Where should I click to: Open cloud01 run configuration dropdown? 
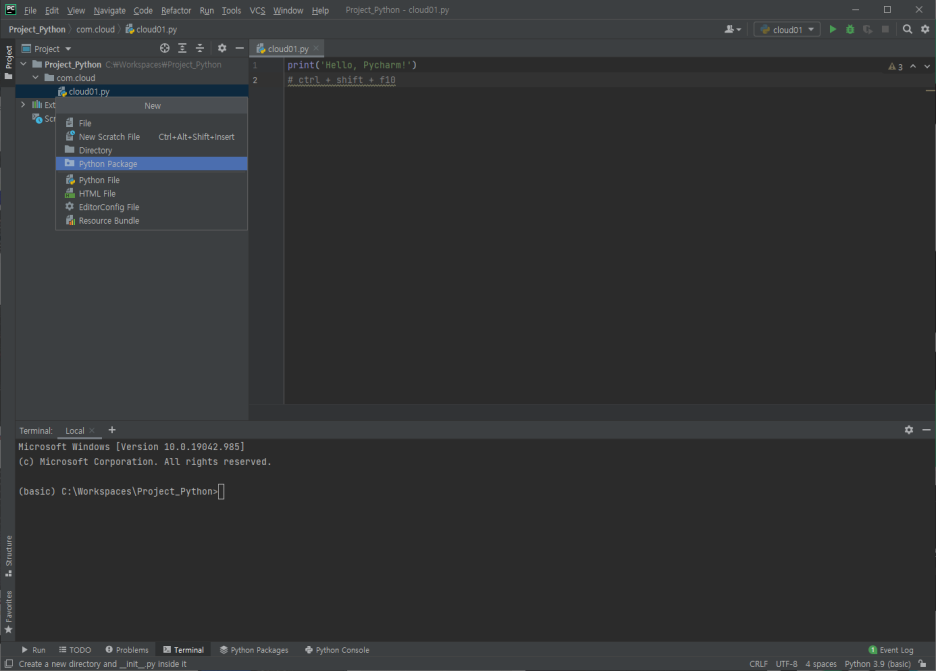point(787,29)
